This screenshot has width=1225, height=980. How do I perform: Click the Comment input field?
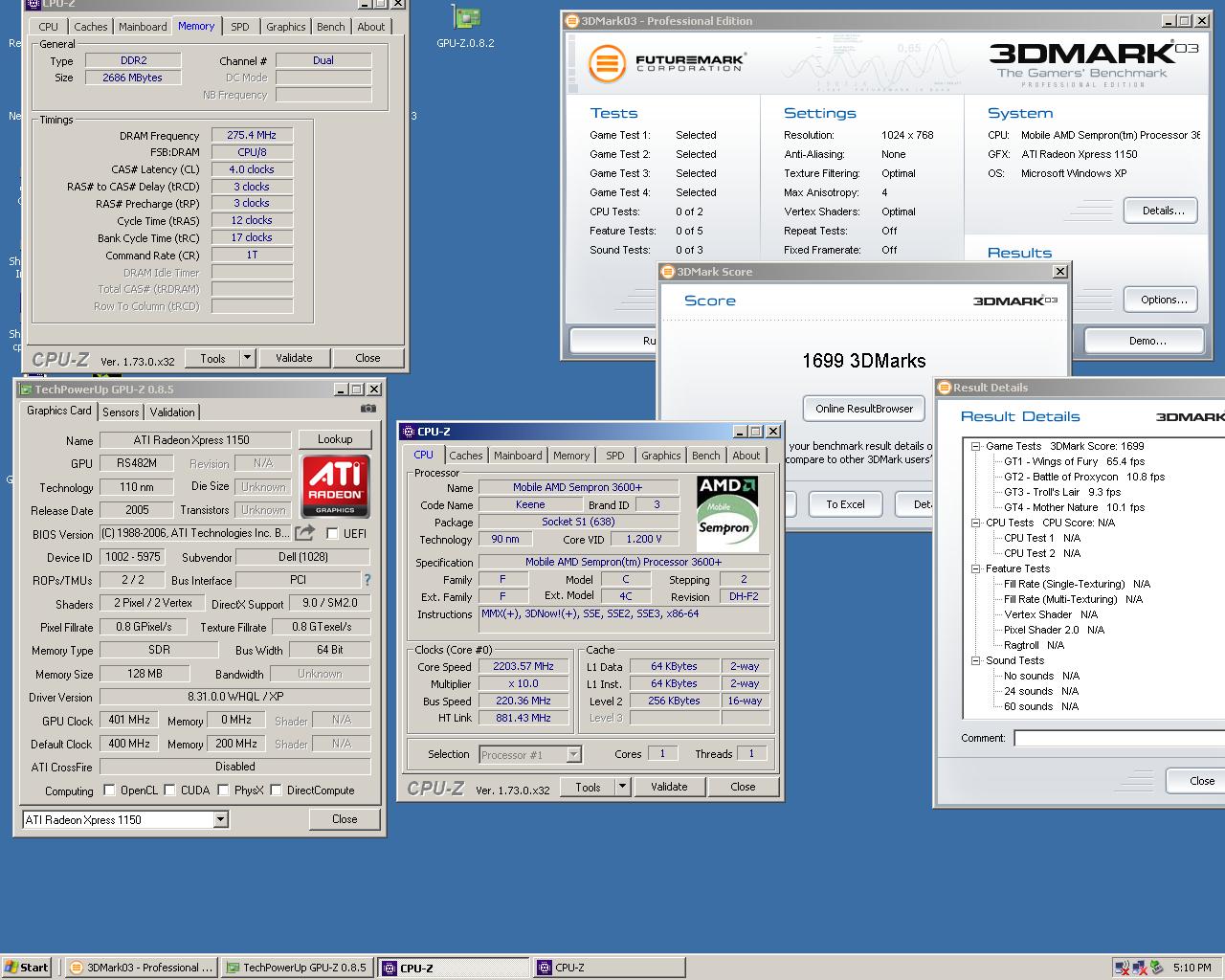click(x=1120, y=738)
